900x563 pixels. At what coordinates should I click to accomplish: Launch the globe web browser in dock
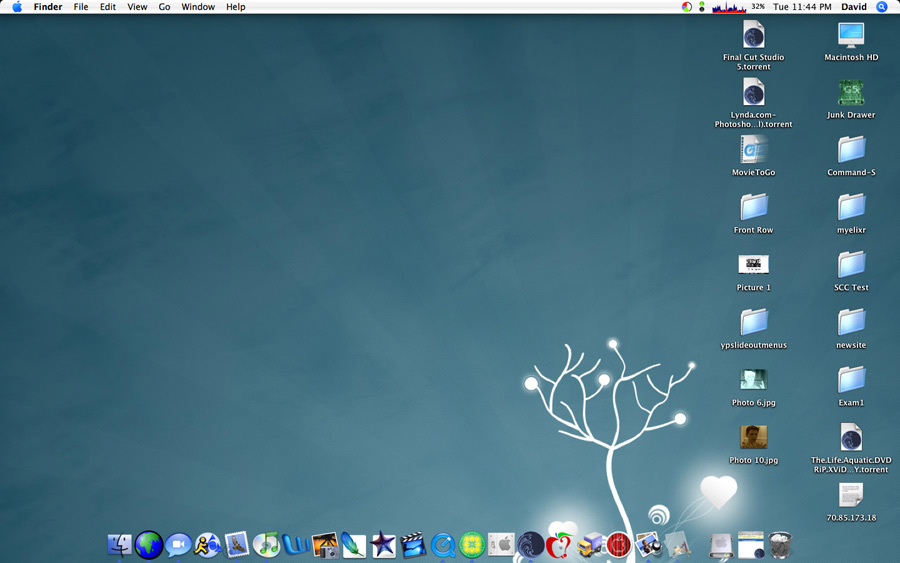pos(149,545)
